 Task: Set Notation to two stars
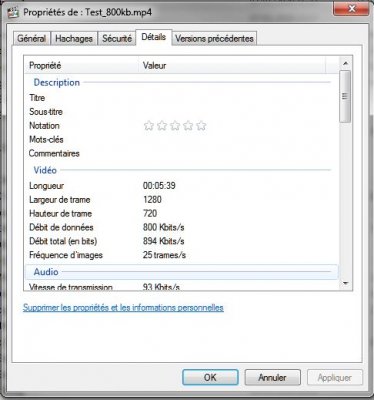[162, 126]
